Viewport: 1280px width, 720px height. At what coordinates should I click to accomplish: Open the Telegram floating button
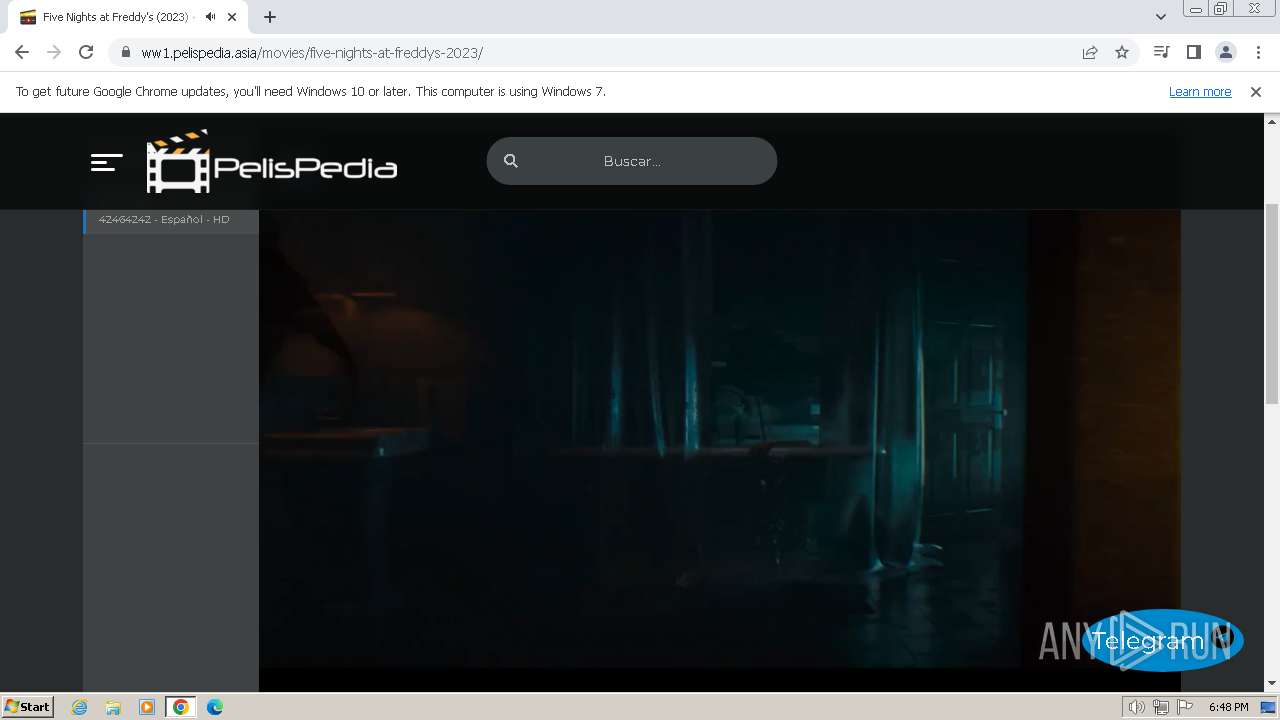(x=1162, y=641)
